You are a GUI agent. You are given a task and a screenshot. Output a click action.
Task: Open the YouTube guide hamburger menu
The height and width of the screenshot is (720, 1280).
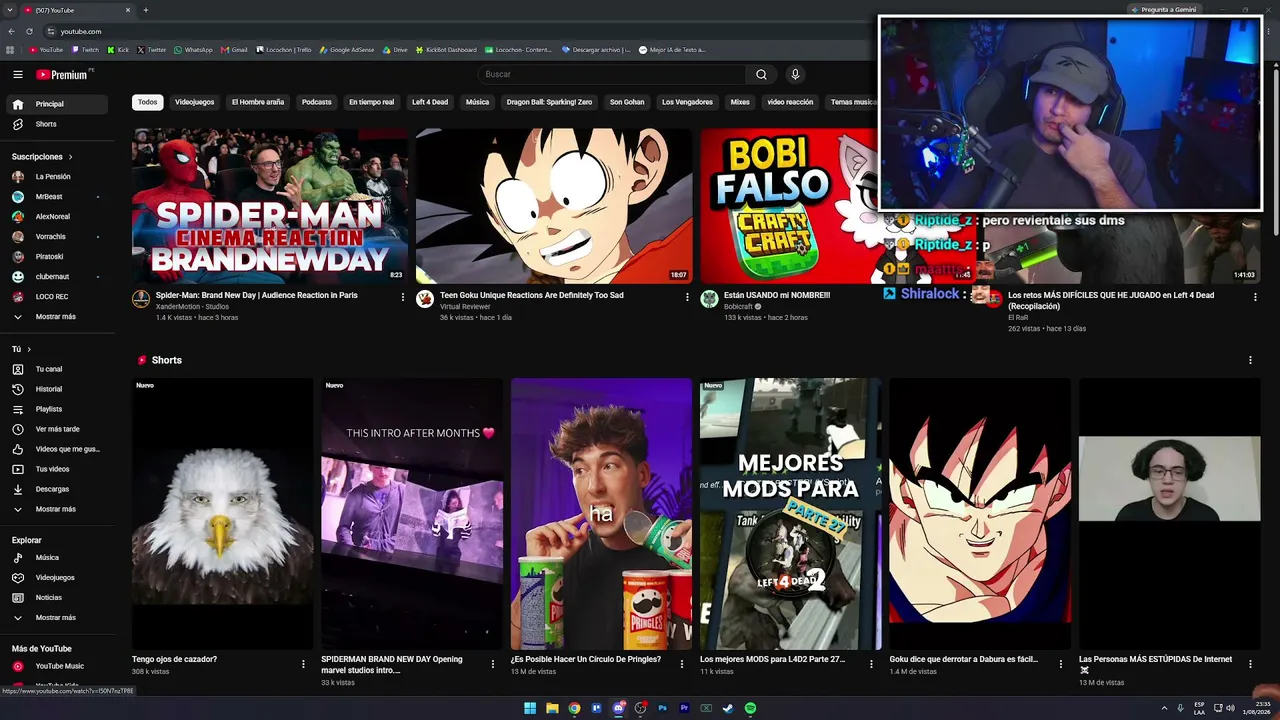18,74
